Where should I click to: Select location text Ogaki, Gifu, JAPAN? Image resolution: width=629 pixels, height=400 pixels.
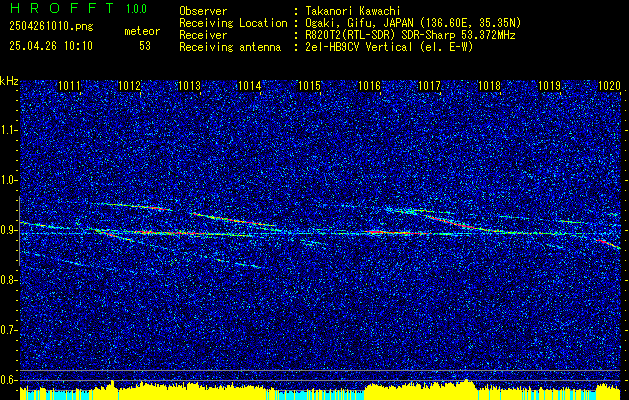[x=358, y=23]
